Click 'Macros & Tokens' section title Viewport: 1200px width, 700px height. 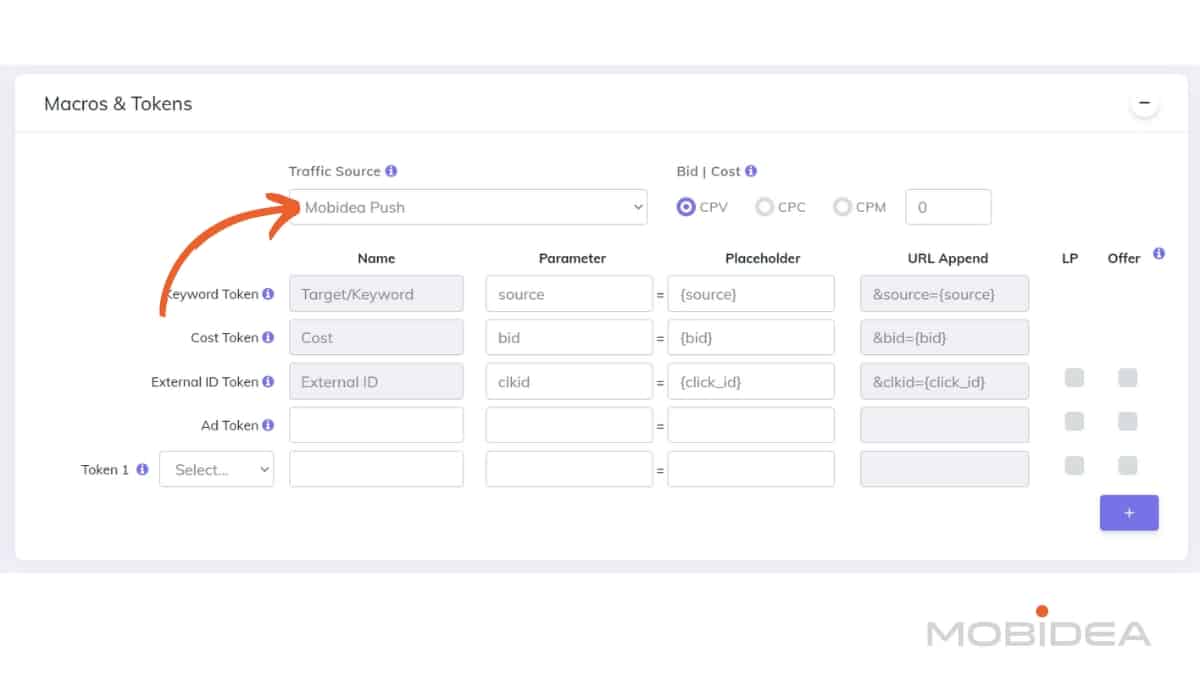point(118,104)
